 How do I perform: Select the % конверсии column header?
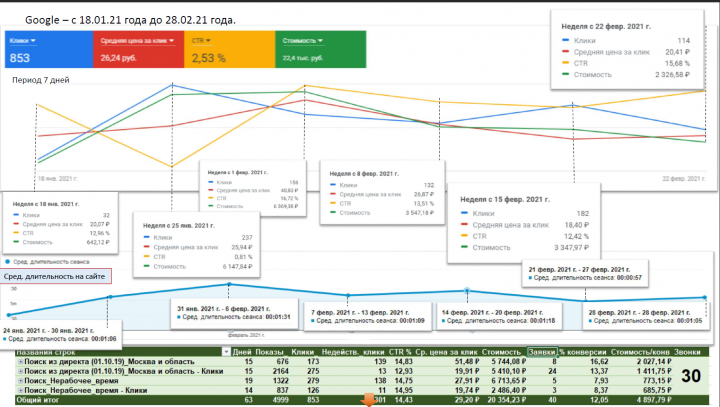coord(584,352)
